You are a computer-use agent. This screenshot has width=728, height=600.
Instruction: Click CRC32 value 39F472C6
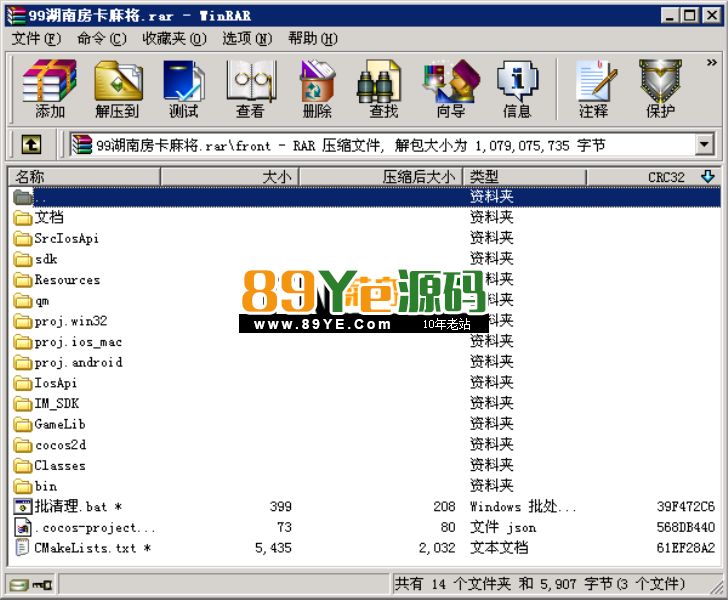[x=685, y=507]
